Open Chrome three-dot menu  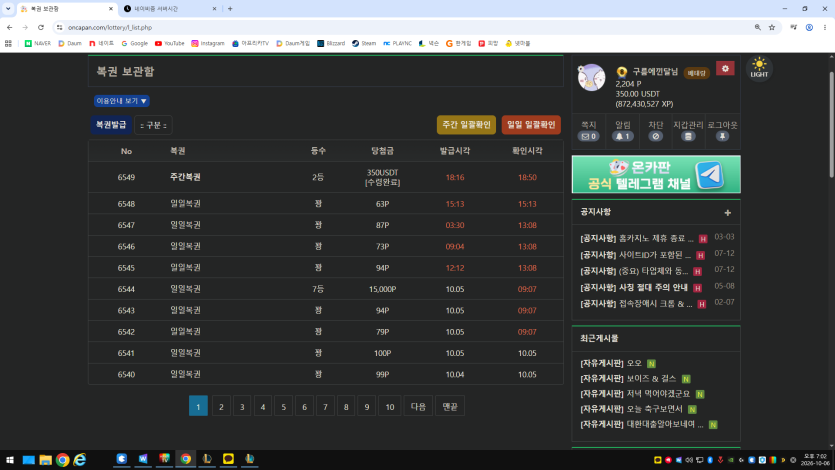(x=824, y=27)
